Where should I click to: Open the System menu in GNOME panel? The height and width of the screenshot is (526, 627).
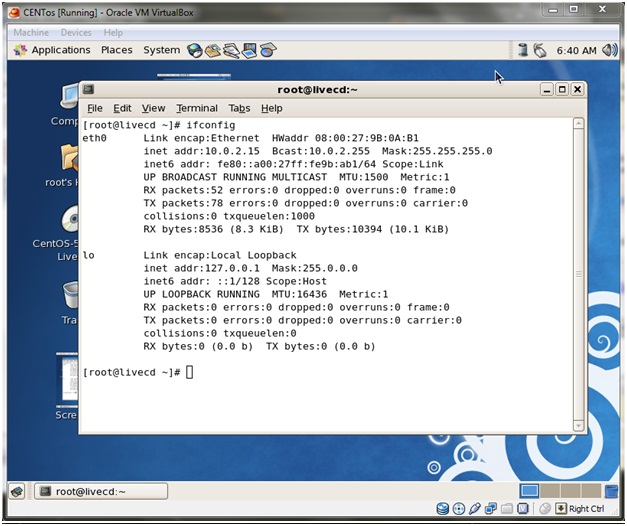[162, 50]
